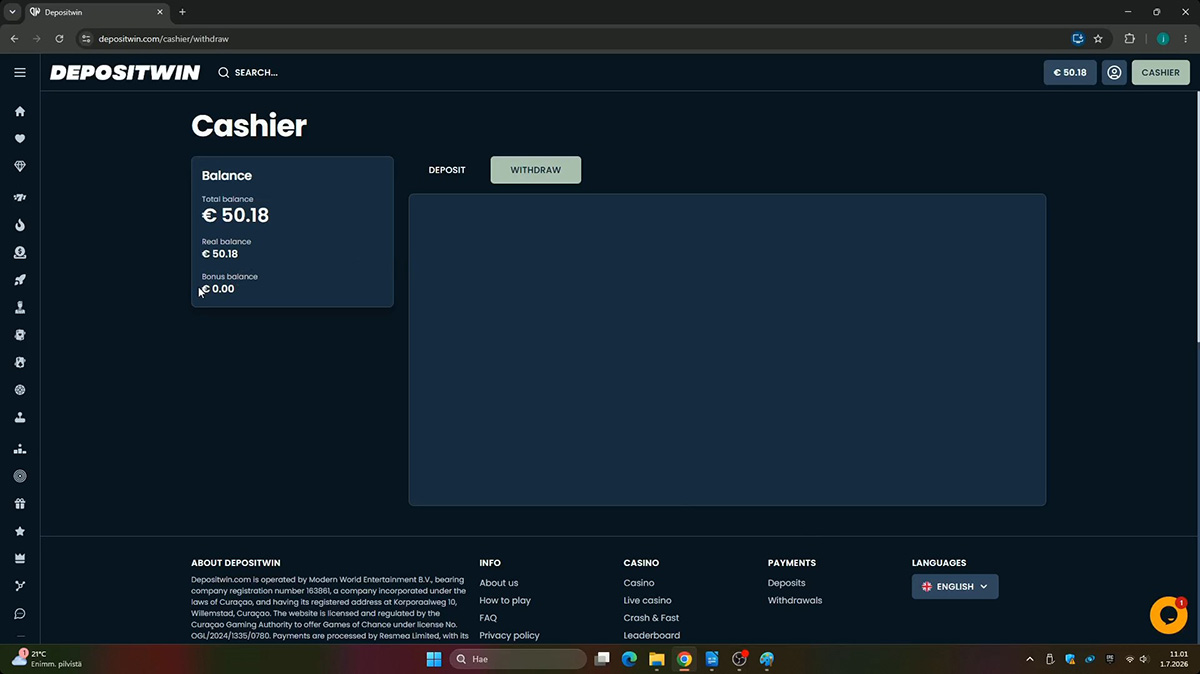Open crash games via rocket sidebar icon
This screenshot has width=1200, height=674.
[20, 280]
